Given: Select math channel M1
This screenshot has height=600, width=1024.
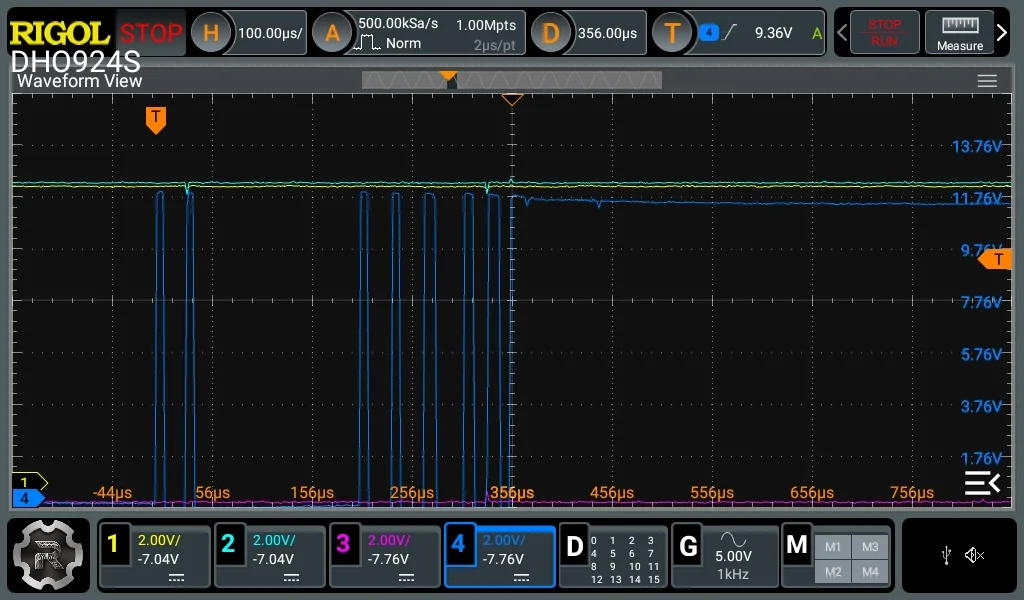Looking at the screenshot, I should [x=833, y=546].
